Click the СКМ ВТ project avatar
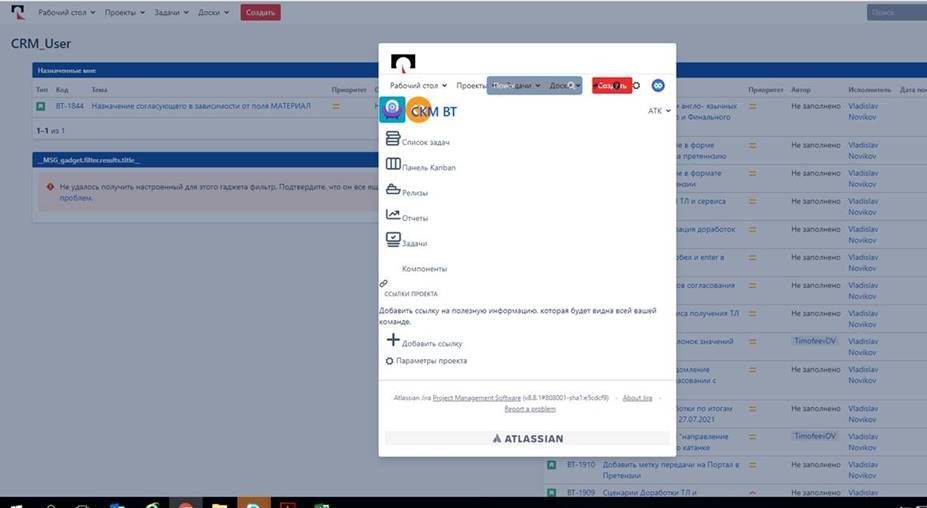 point(392,110)
